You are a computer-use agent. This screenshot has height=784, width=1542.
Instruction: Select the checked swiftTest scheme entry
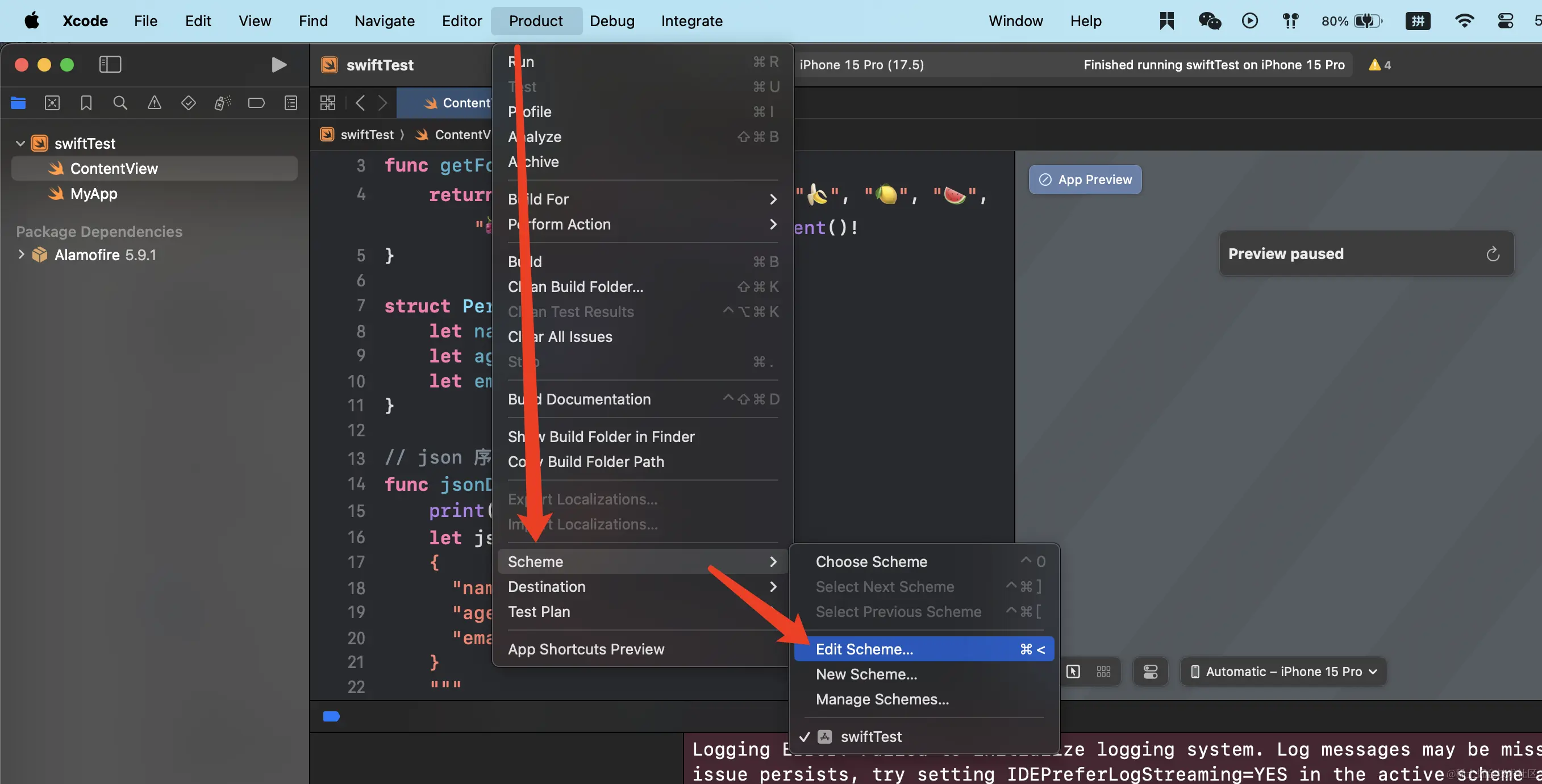(870, 736)
